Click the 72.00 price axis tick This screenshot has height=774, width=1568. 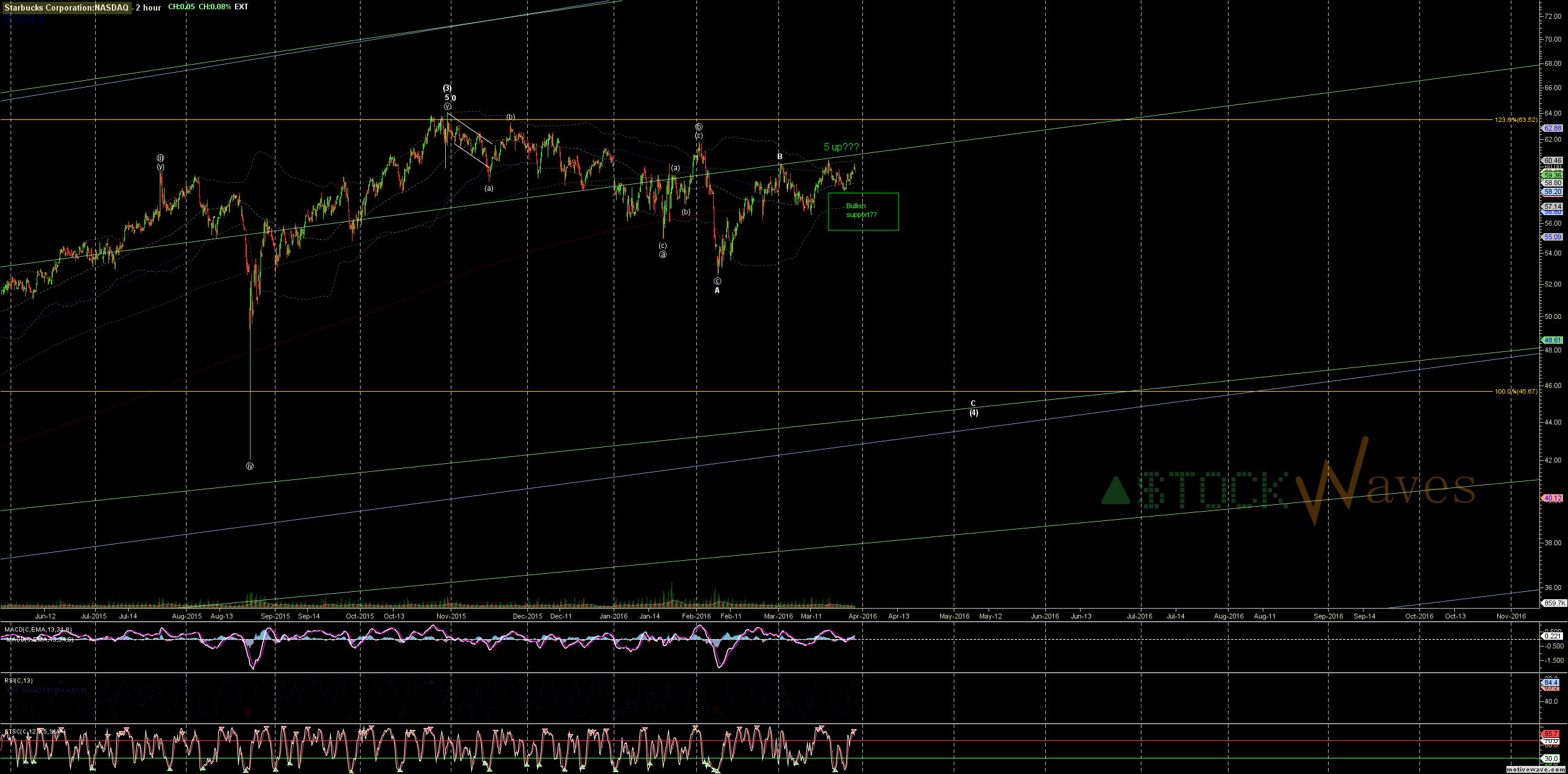pos(1552,16)
